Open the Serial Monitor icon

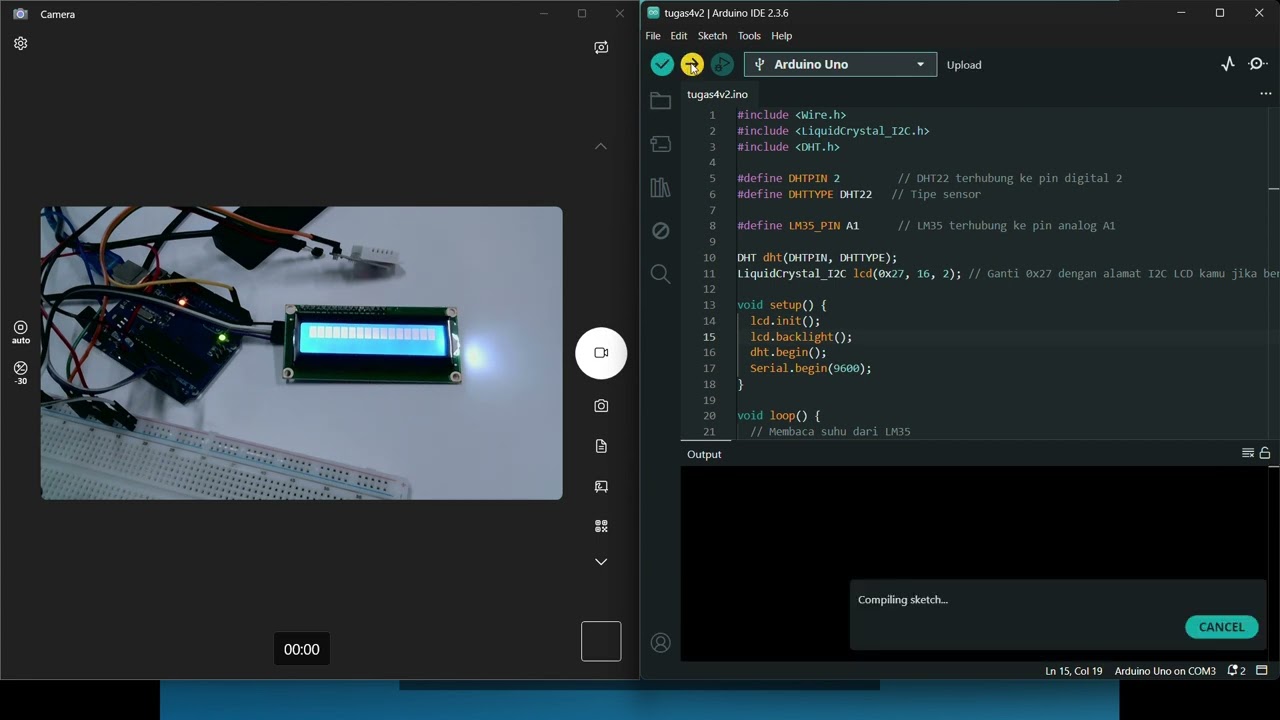coord(1258,64)
